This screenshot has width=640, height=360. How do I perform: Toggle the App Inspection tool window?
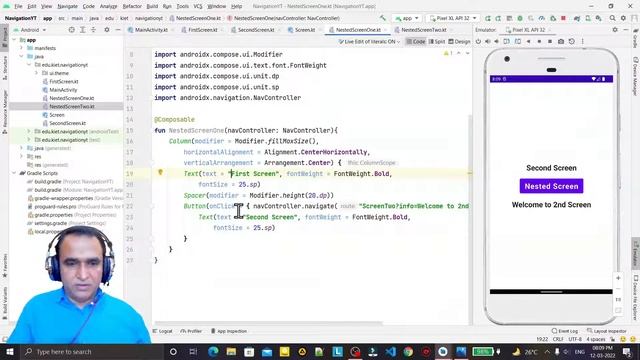229,331
